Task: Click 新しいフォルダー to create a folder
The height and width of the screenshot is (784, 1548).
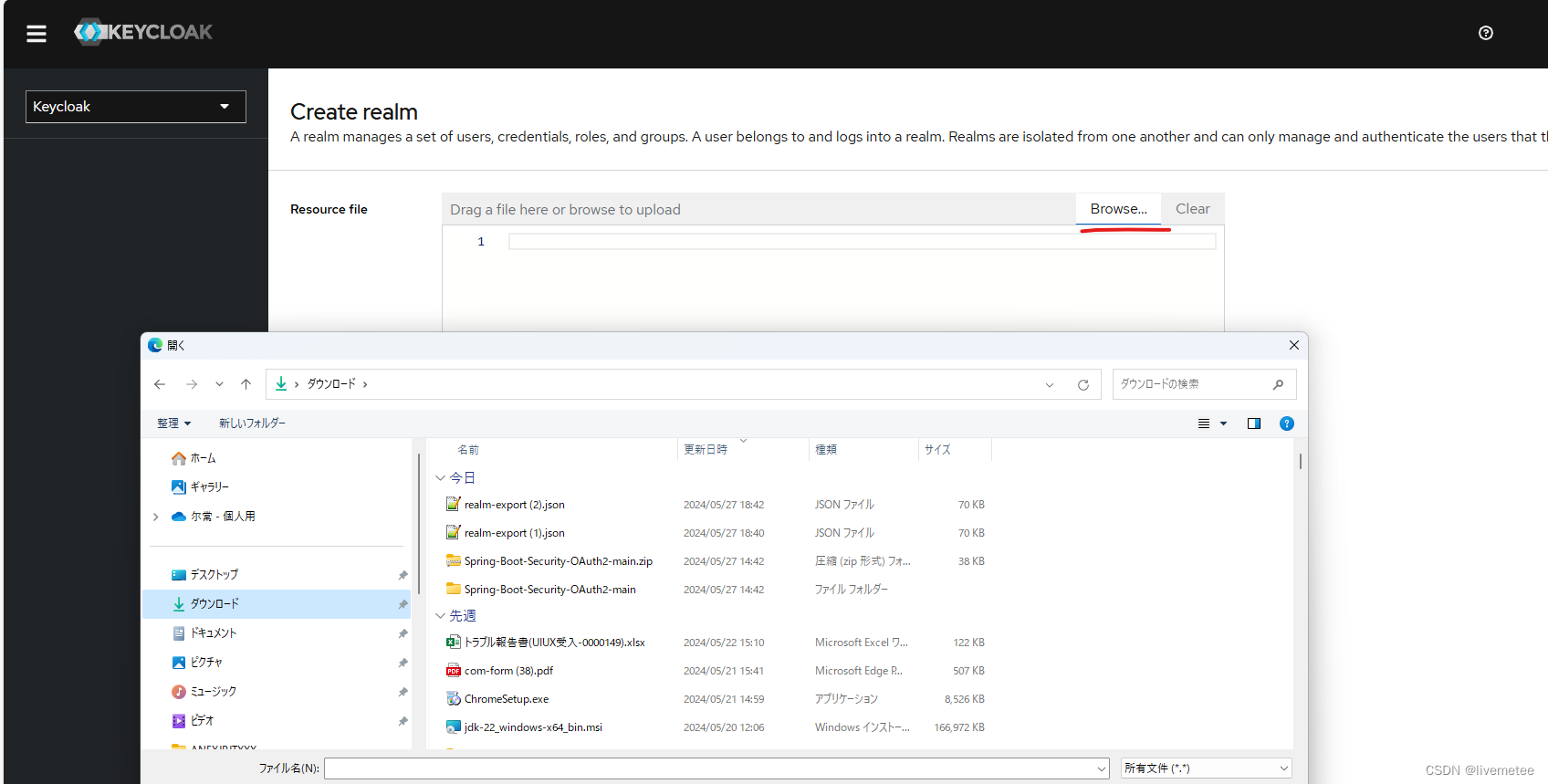Action: coord(252,423)
